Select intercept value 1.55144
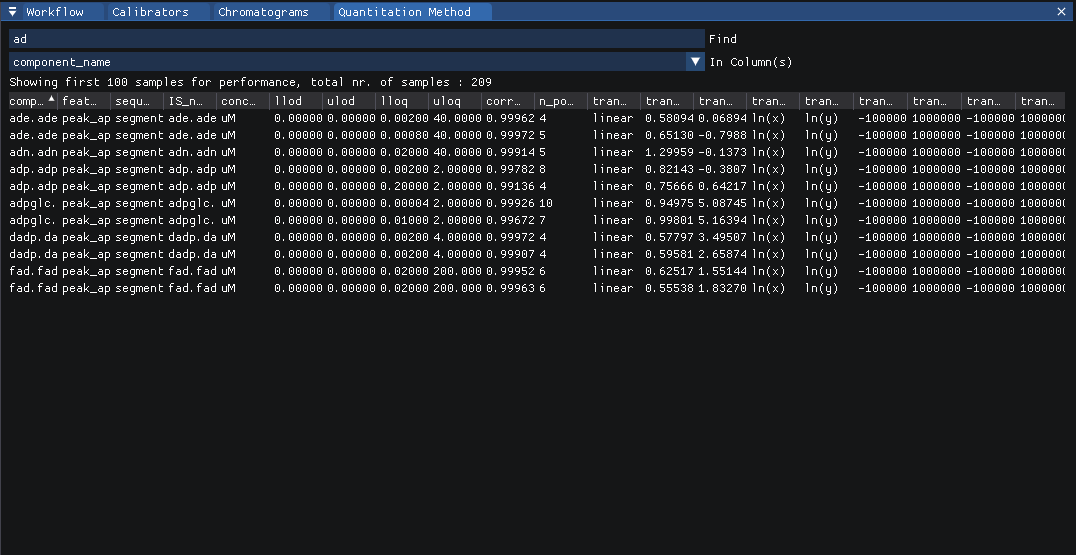The width and height of the screenshot is (1076, 555). [722, 271]
